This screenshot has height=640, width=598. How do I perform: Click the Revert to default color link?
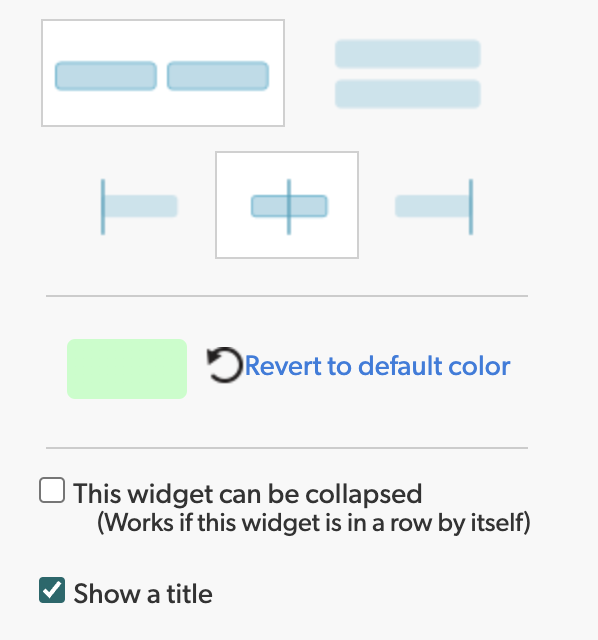(377, 366)
